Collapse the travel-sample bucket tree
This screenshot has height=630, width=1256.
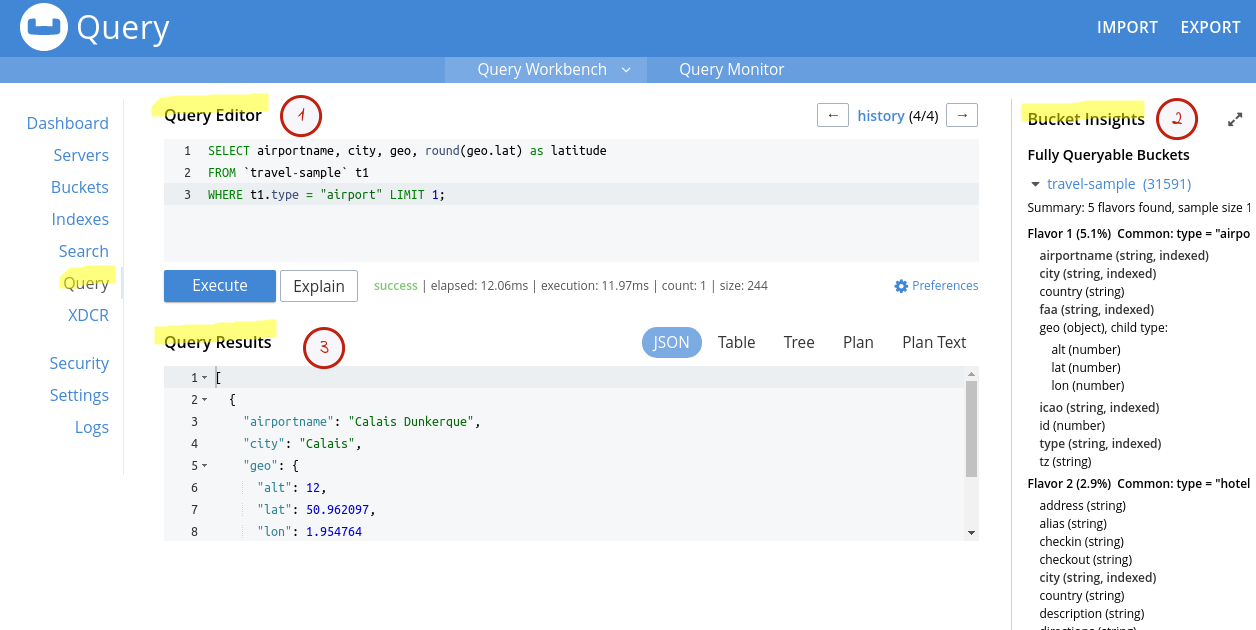tap(1035, 184)
